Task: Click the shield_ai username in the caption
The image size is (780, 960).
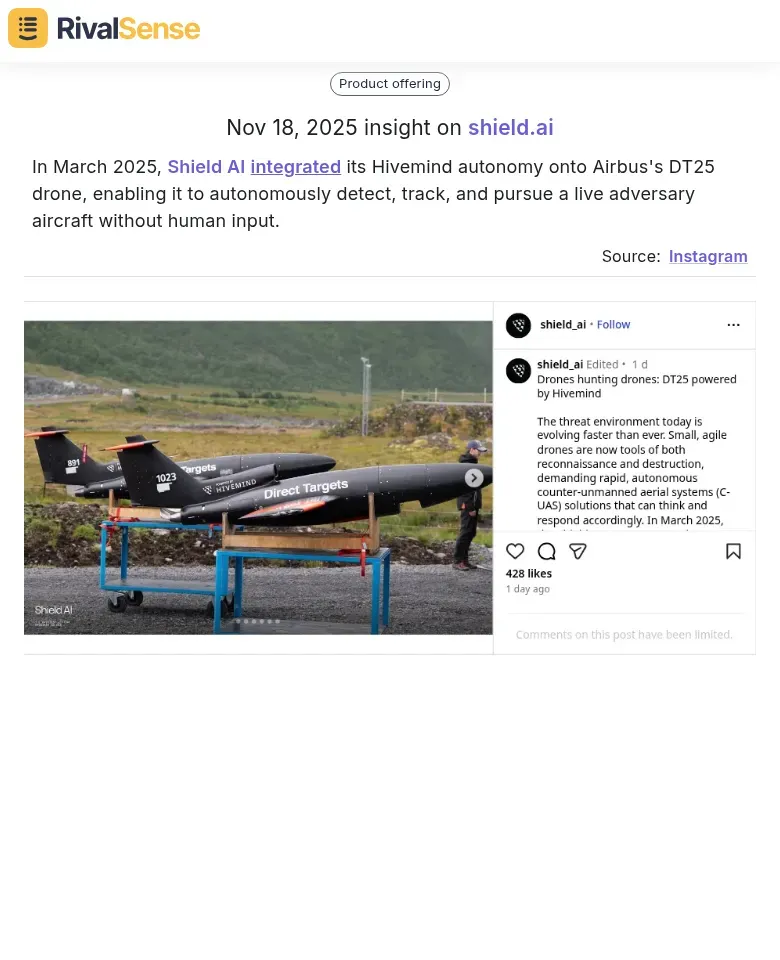Action: tap(560, 364)
